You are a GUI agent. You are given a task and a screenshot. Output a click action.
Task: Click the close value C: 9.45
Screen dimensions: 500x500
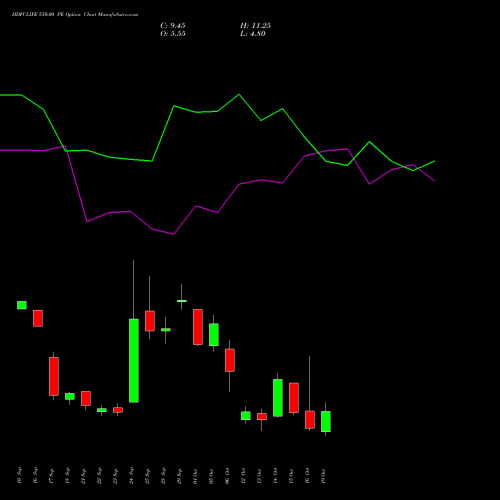(173, 26)
